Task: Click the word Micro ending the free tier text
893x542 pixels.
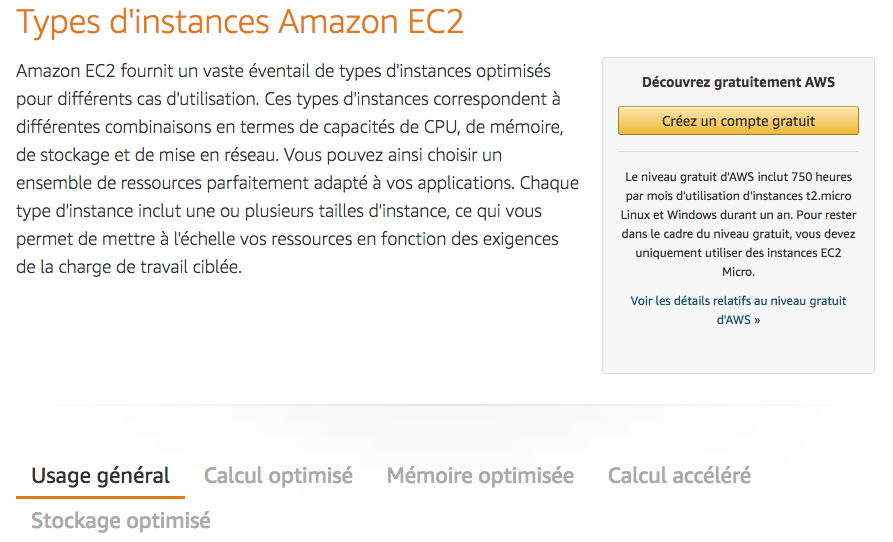Action: tap(738, 271)
